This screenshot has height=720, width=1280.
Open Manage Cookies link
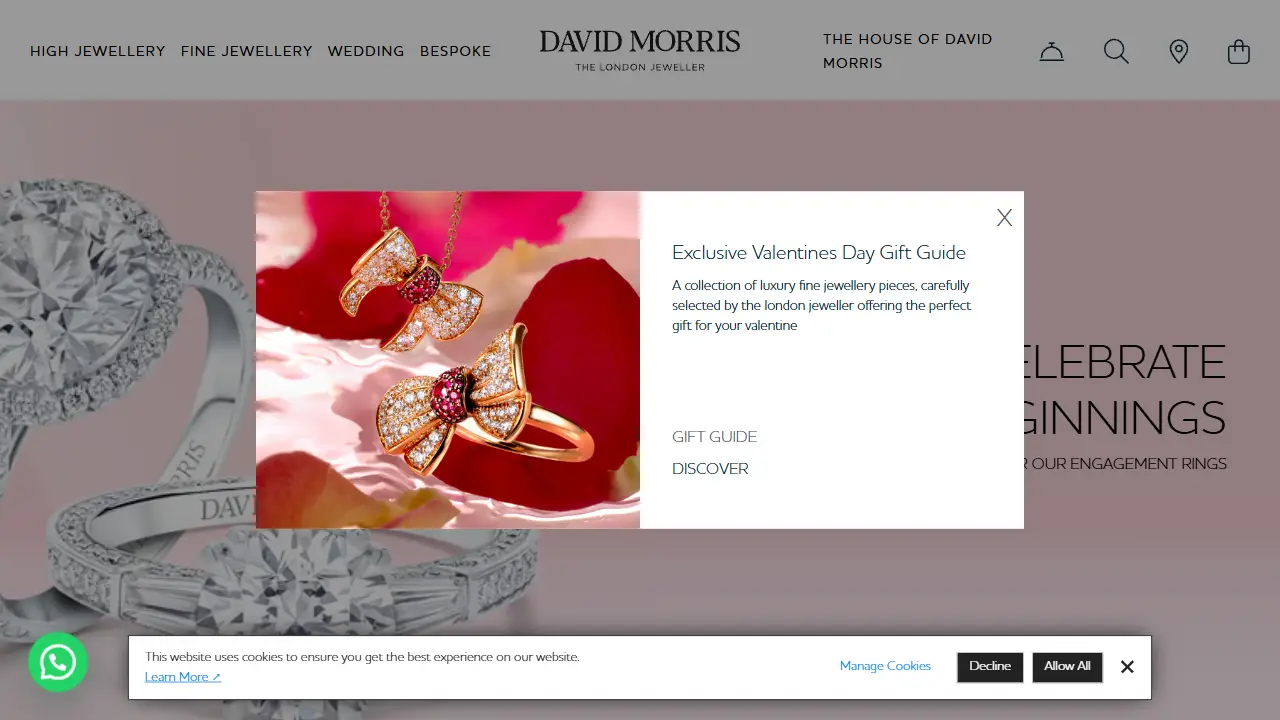885,666
